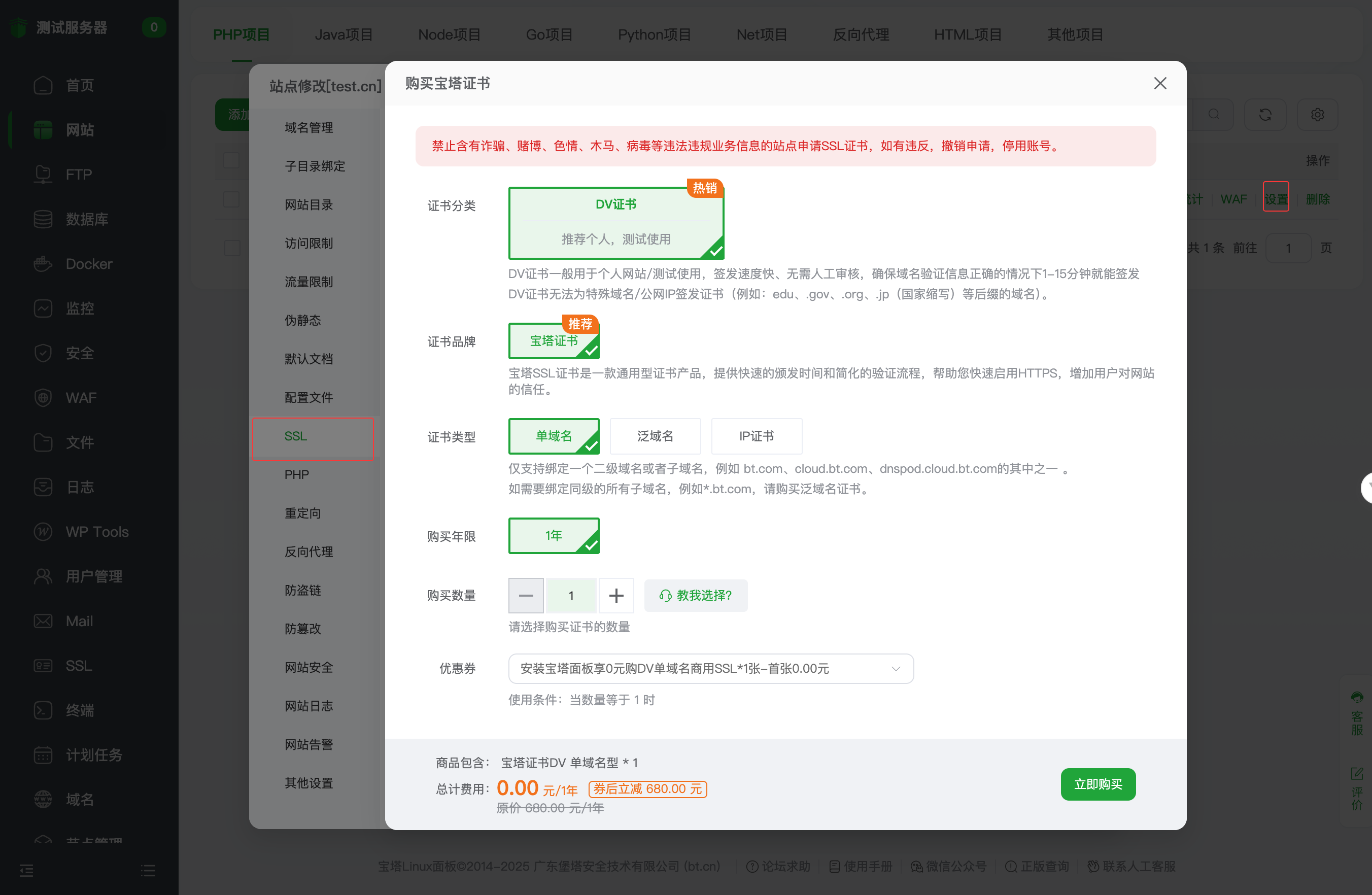Open the Mail section in sidebar
The height and width of the screenshot is (895, 1372).
(79, 621)
